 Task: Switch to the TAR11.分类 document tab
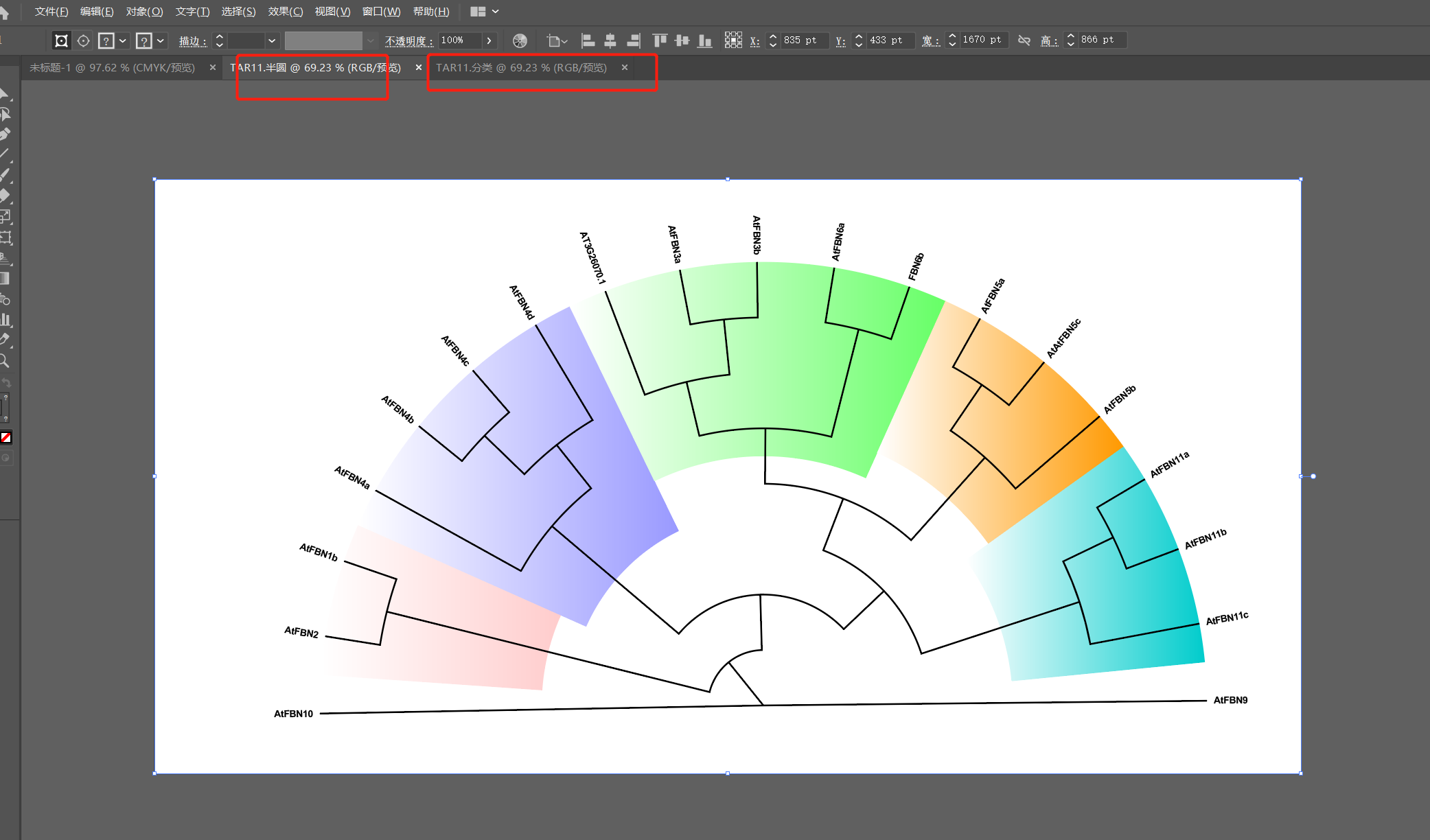522,67
